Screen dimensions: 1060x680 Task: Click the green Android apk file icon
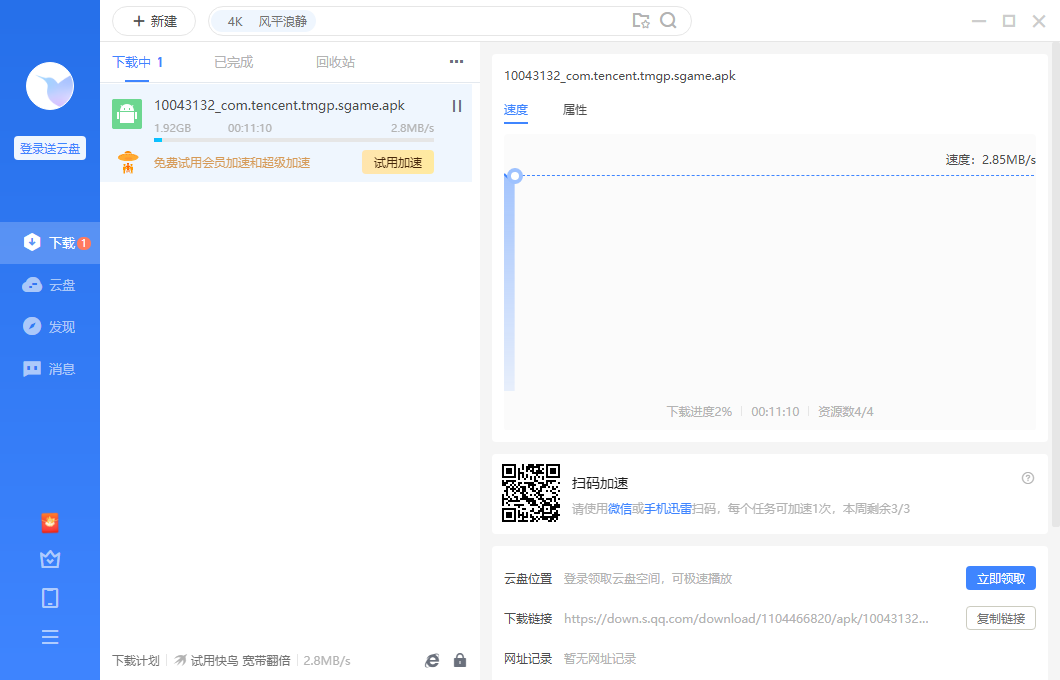[127, 114]
